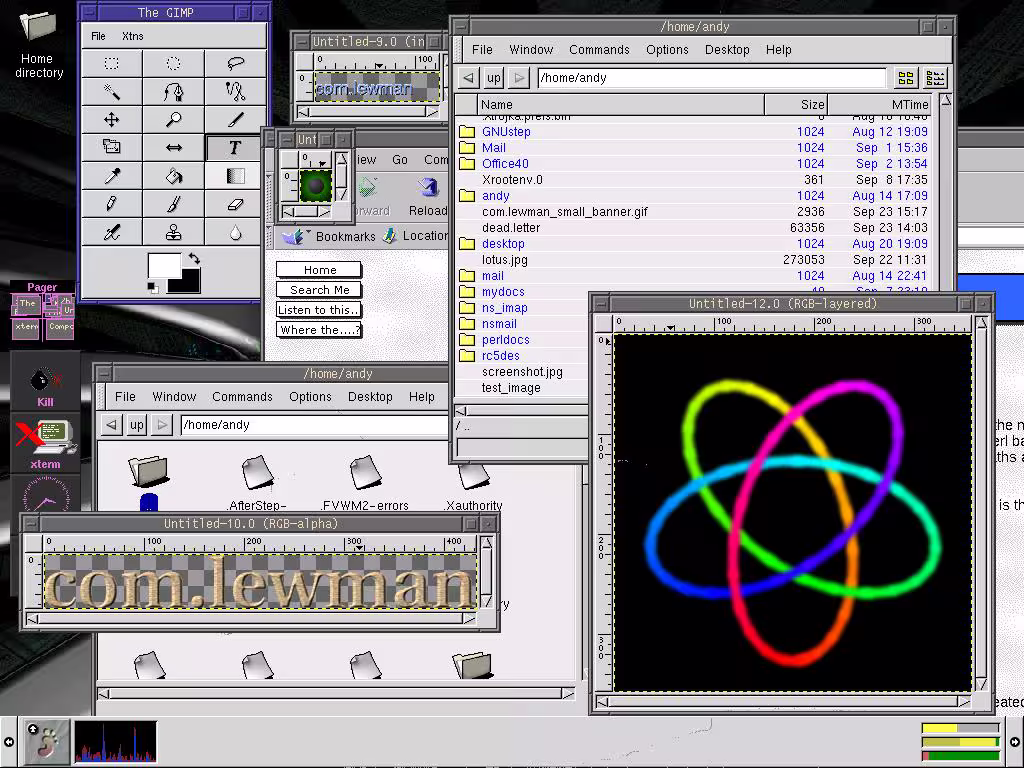This screenshot has height=768, width=1024.
Task: Swap foreground and background colors in GIMP
Action: coord(193,259)
